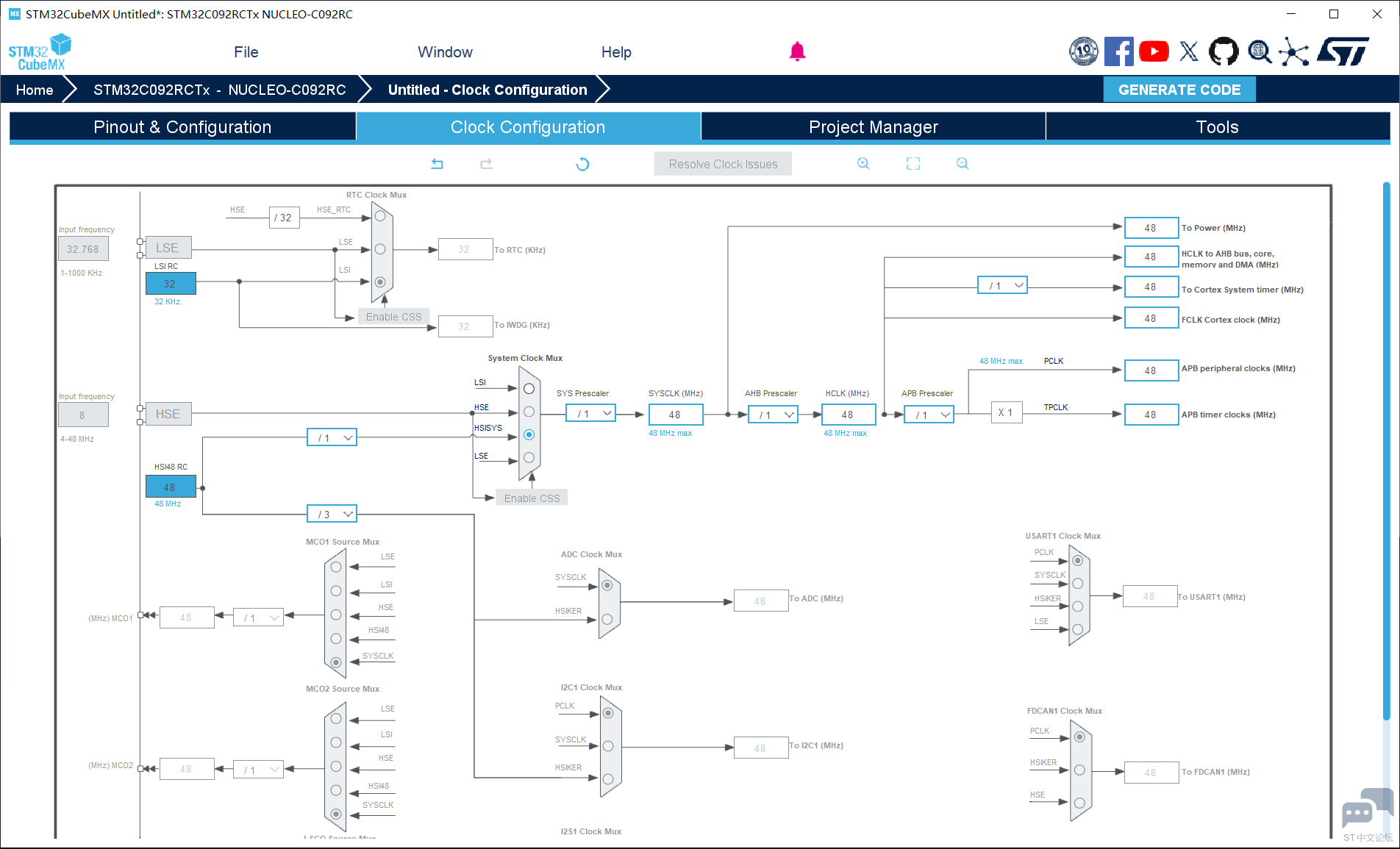Click Resolve Clock Issues button
This screenshot has width=1400, height=849.
pyautogui.click(x=723, y=164)
